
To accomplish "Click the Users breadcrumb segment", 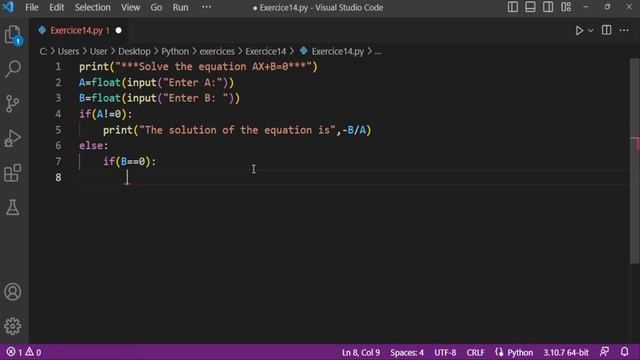I will tap(68, 51).
